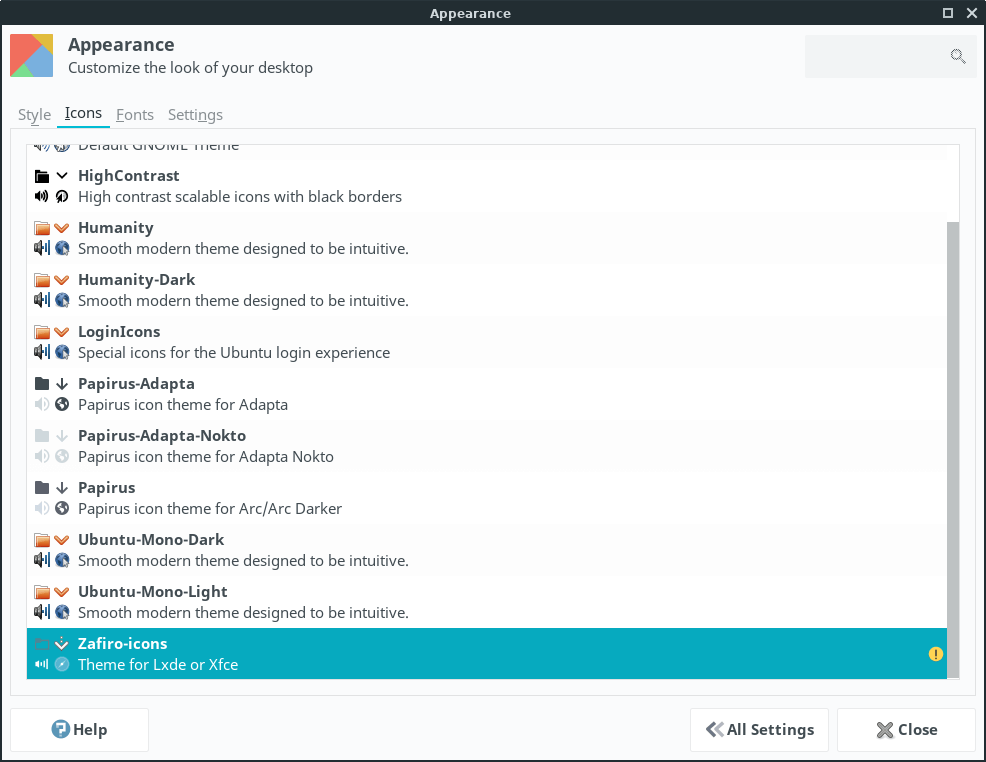986x762 pixels.
Task: Click the Zafiro-icons volume preview icon
Action: (x=42, y=664)
